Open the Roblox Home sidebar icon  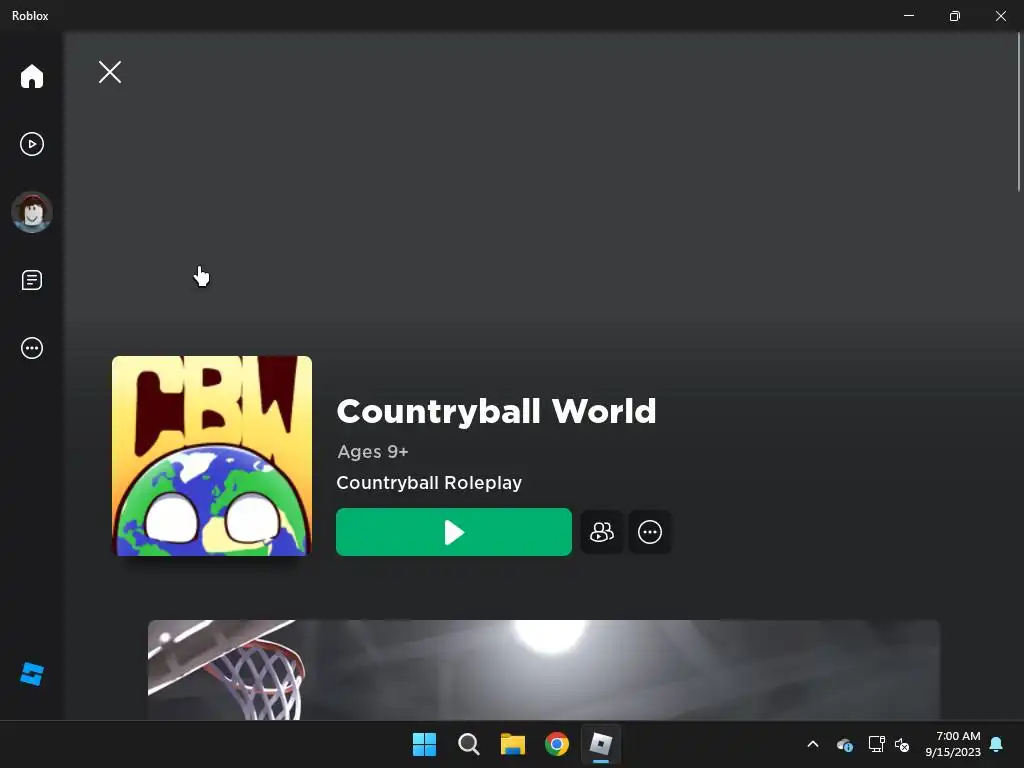31,76
